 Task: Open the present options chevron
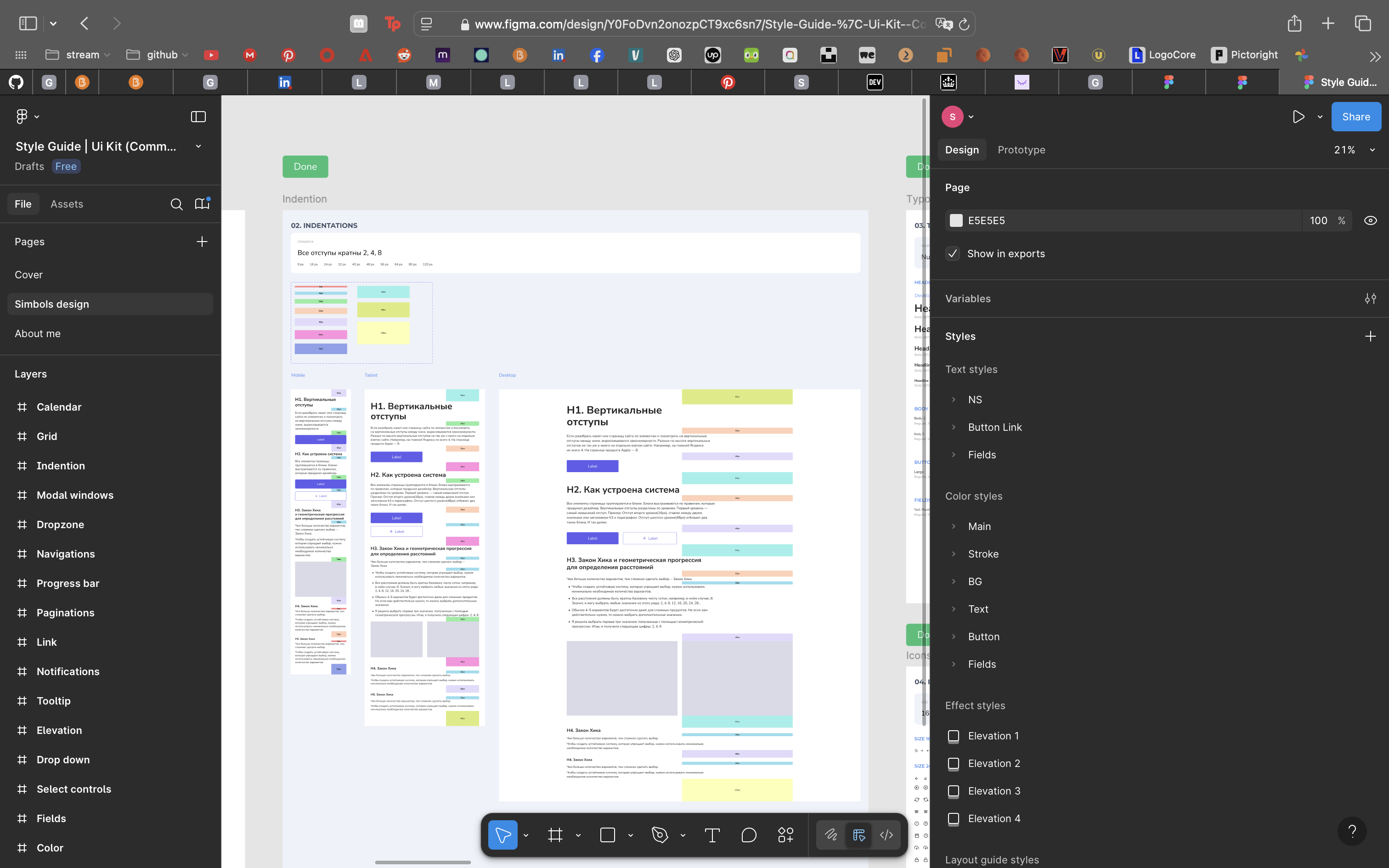pyautogui.click(x=1320, y=117)
